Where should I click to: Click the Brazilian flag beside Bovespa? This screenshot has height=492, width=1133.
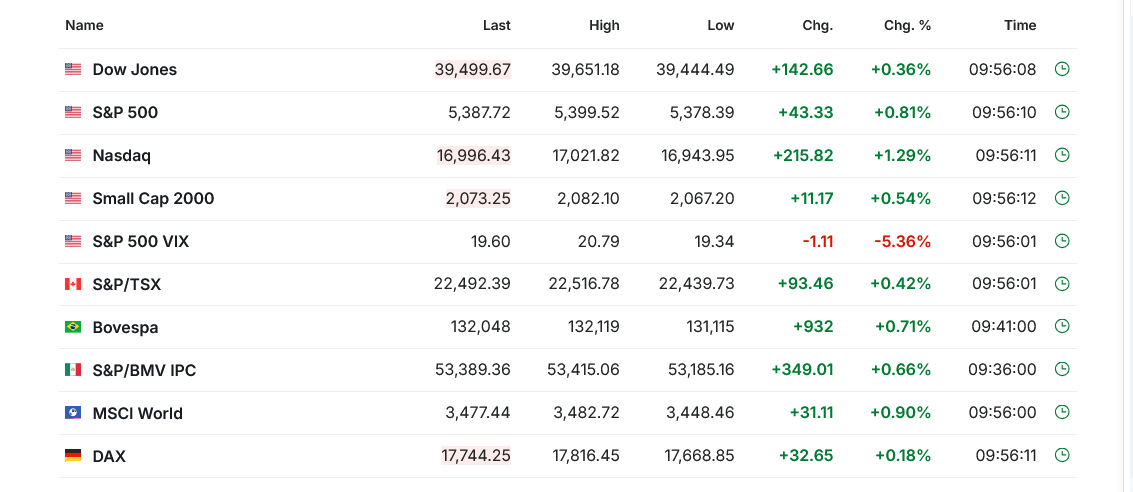[x=73, y=327]
